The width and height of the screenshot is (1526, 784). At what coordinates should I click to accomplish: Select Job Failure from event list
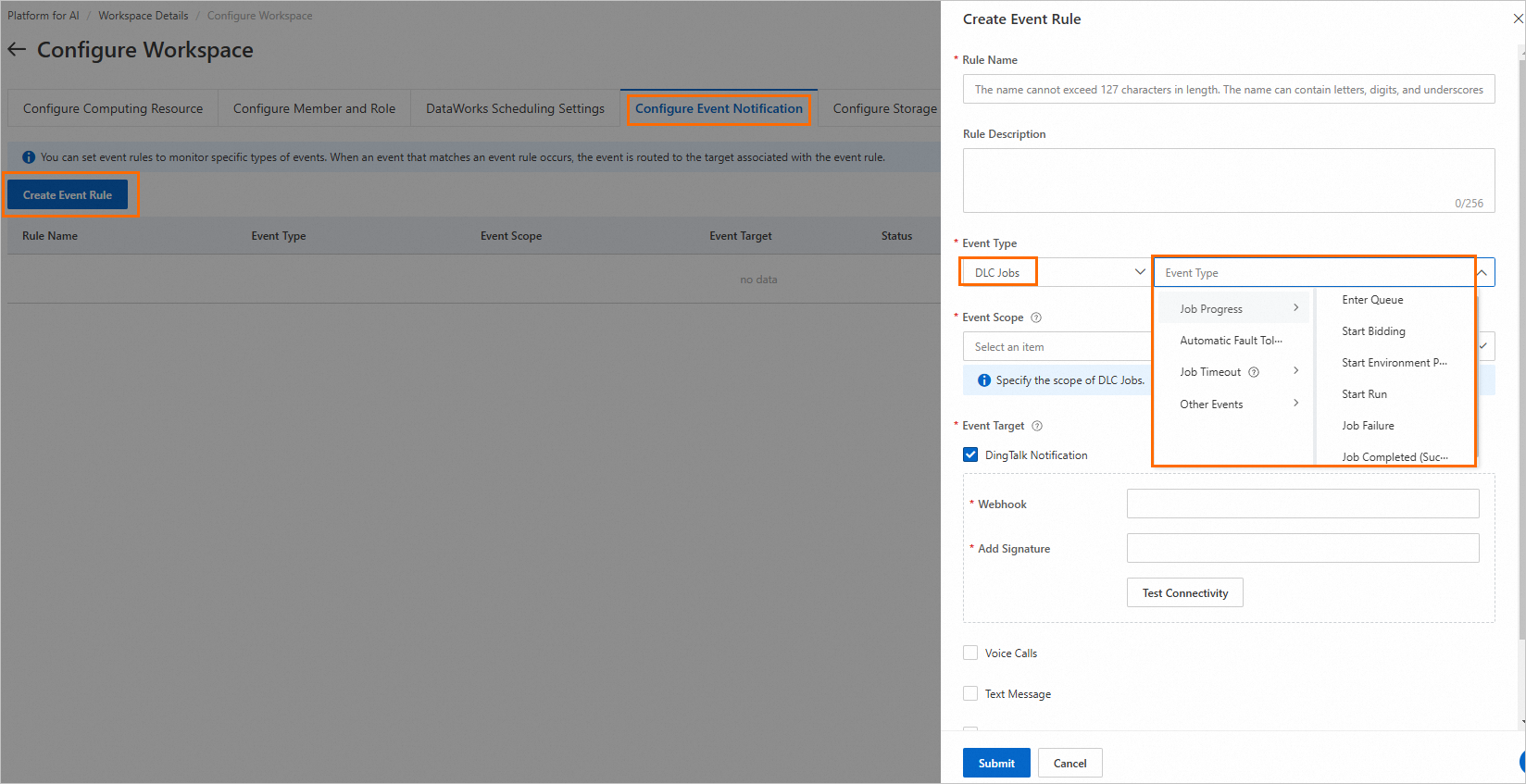[1368, 426]
